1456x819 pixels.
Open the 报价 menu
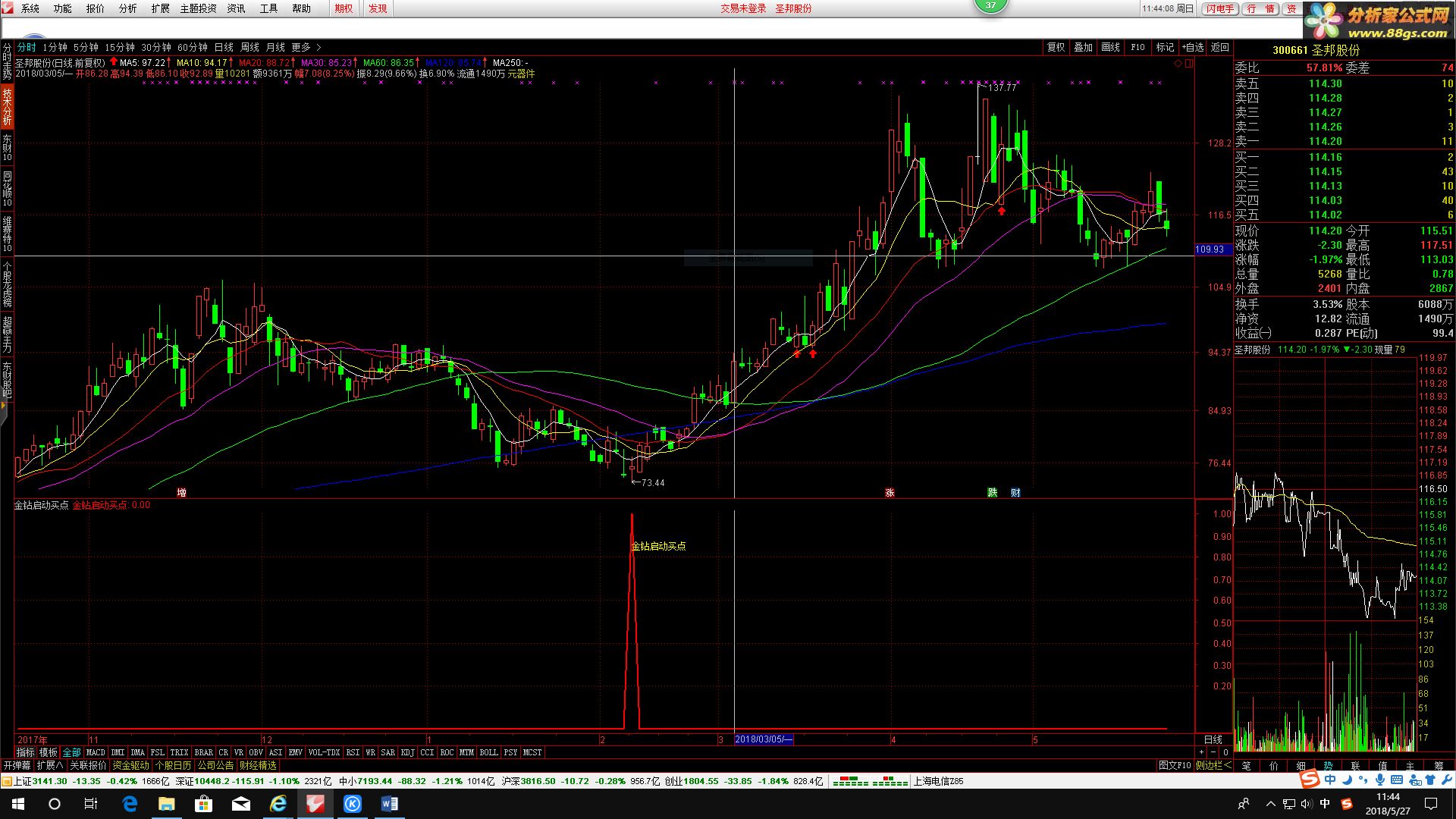(x=96, y=8)
